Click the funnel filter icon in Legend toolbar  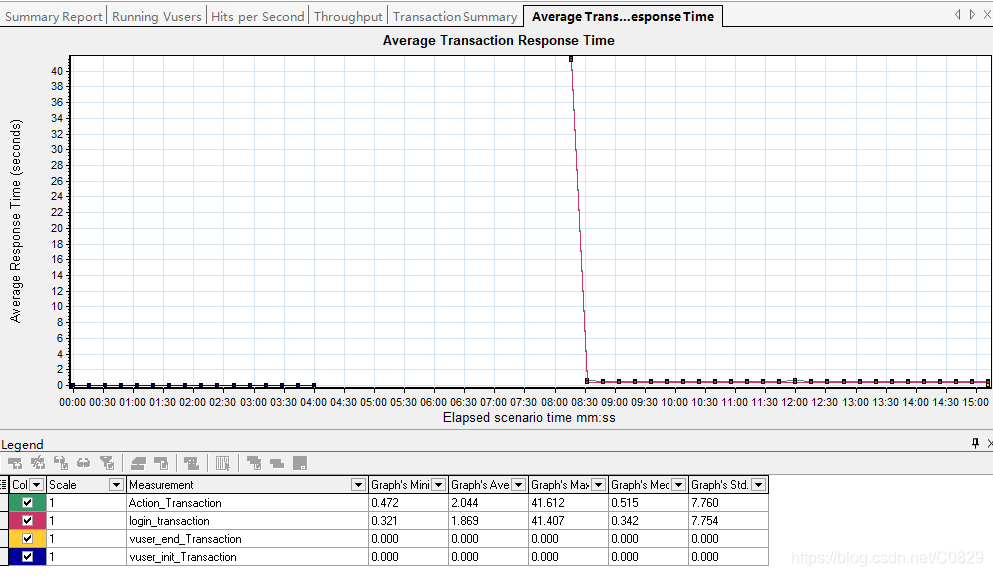(107, 463)
